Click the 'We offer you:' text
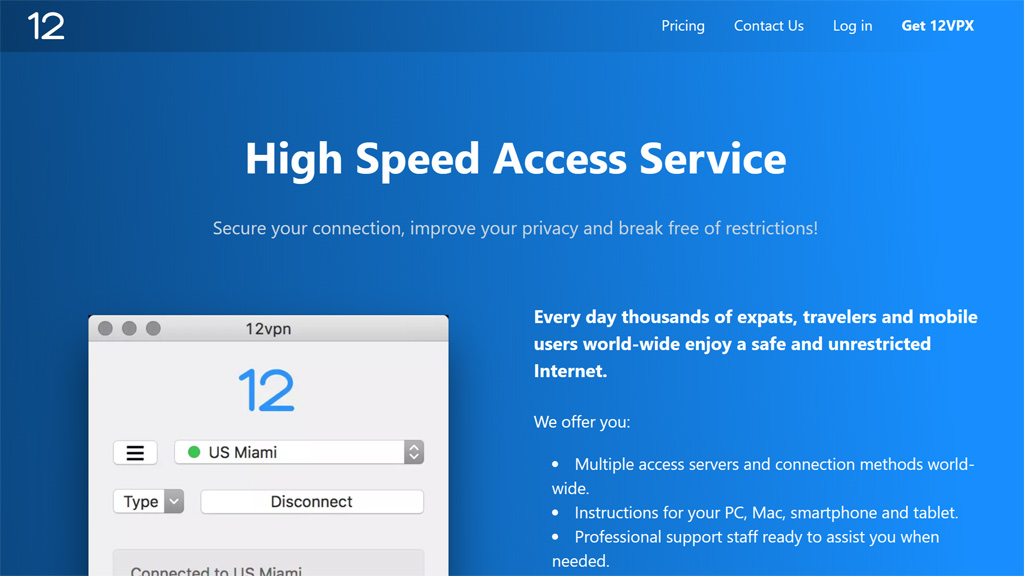This screenshot has height=576, width=1024. [x=582, y=422]
